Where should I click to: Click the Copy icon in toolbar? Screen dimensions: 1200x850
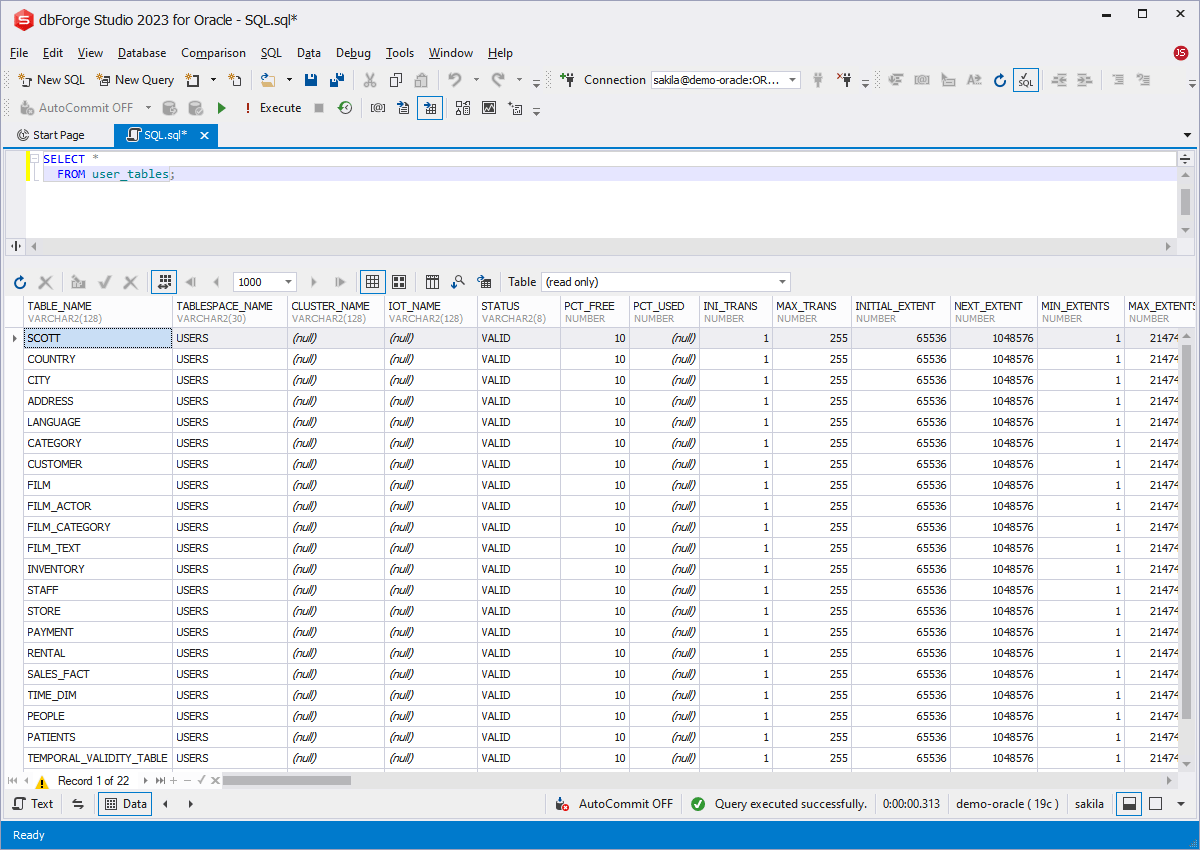[396, 80]
